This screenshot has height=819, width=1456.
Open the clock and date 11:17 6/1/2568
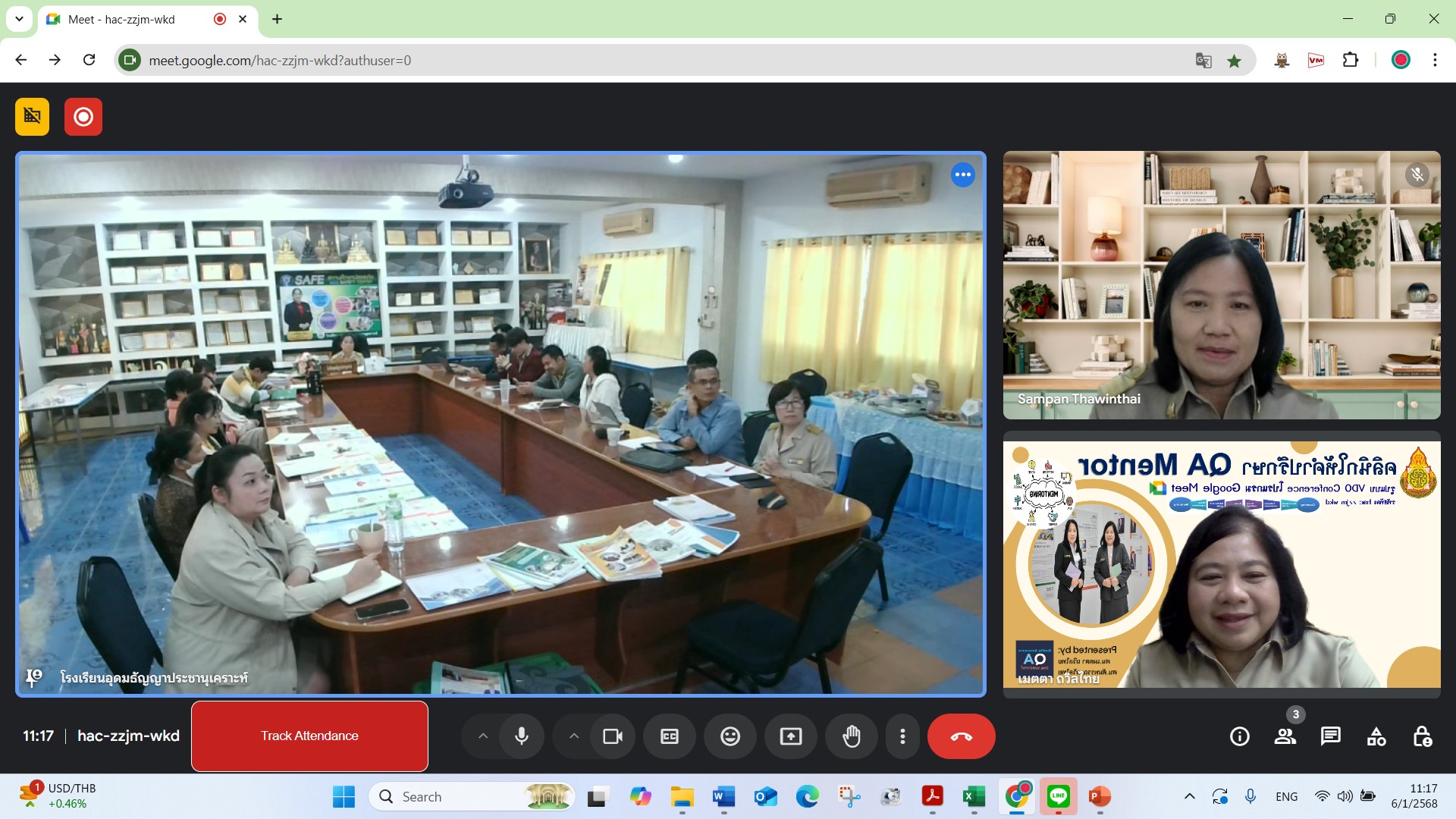tap(1415, 796)
